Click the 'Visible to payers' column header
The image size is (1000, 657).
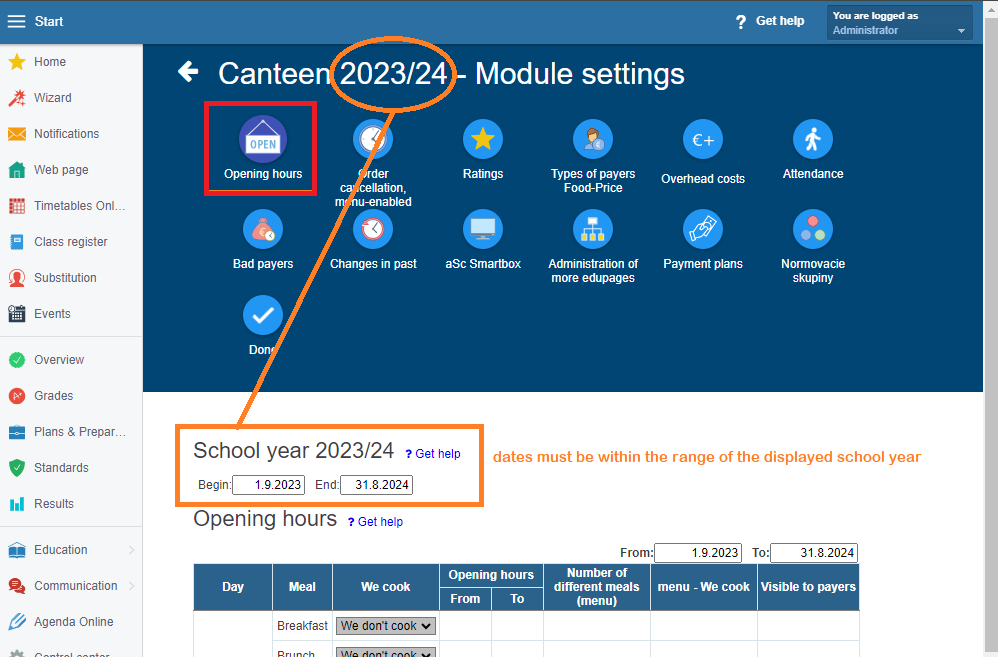[x=808, y=587]
